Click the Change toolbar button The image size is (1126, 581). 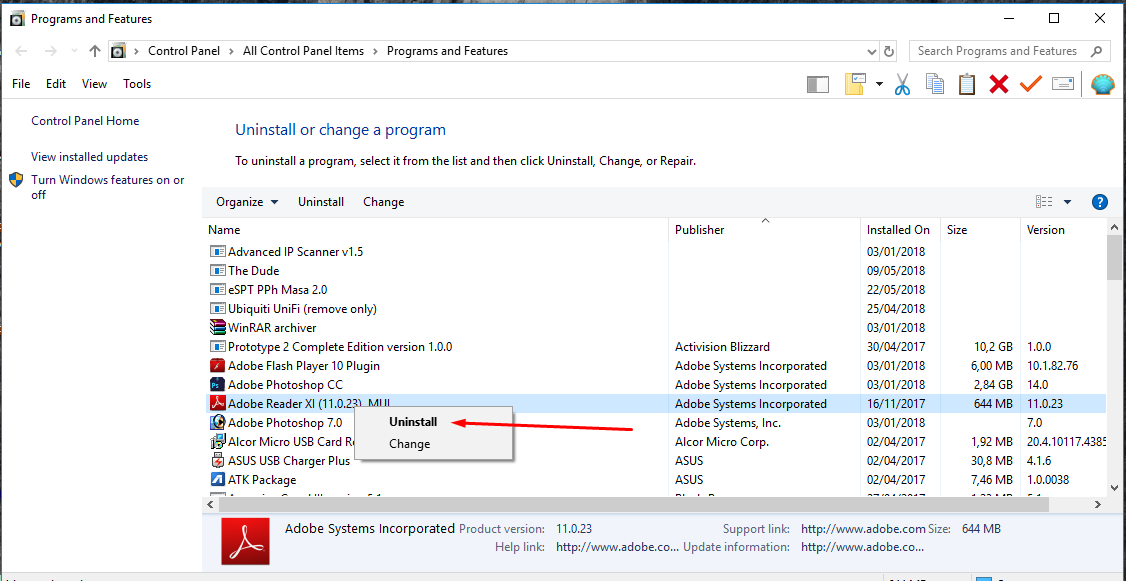coord(383,202)
